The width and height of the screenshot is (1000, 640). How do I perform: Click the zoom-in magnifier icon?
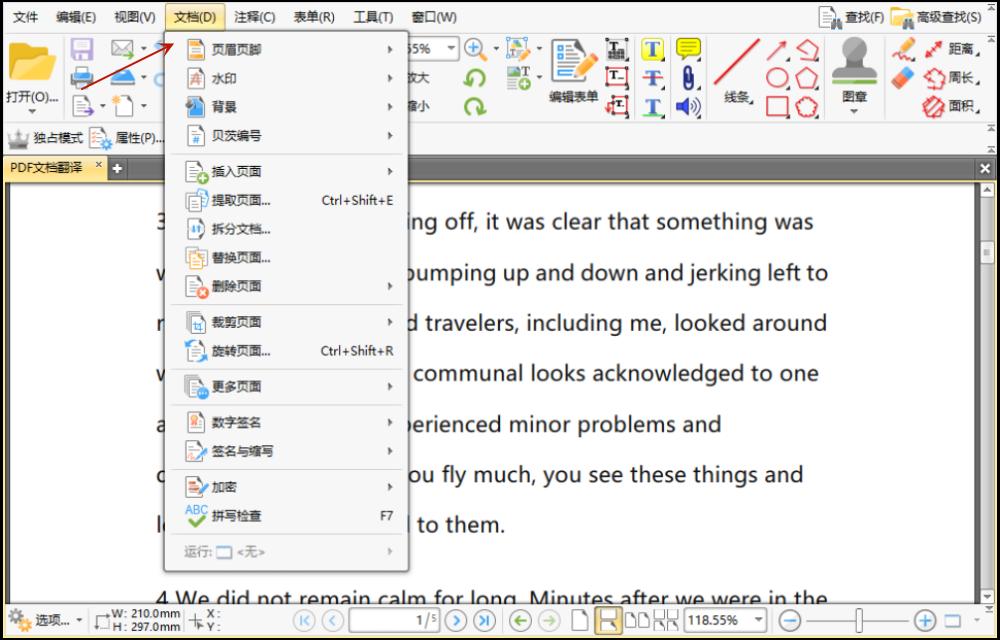(x=475, y=49)
